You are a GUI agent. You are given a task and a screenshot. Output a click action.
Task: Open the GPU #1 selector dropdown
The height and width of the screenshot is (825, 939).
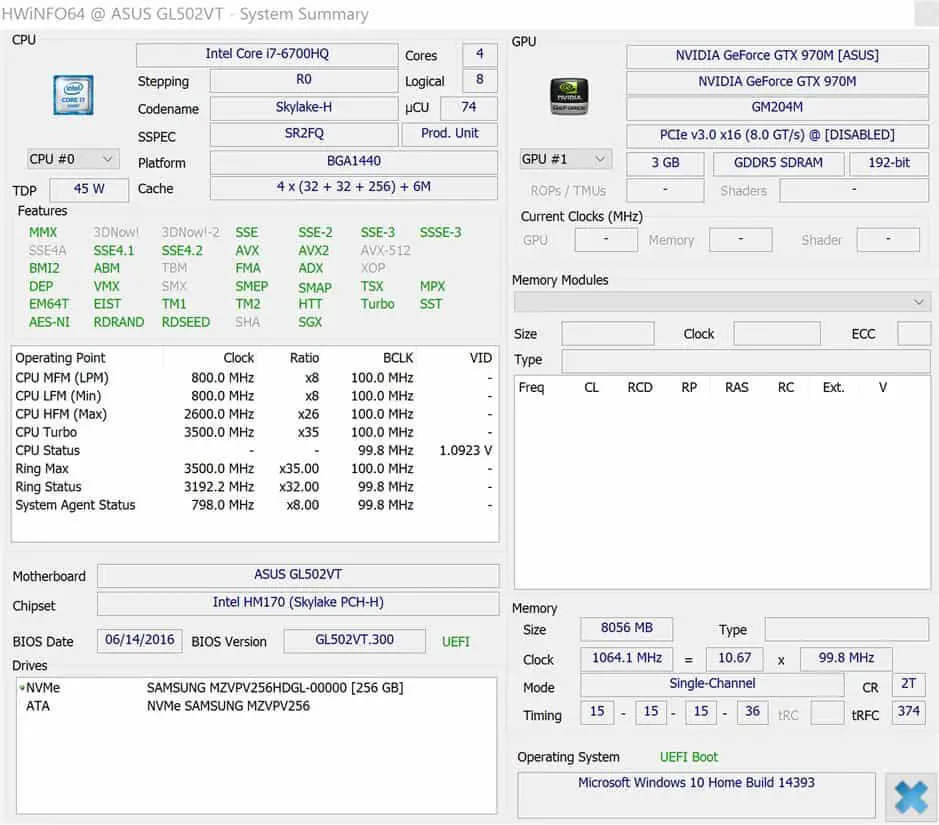(565, 159)
